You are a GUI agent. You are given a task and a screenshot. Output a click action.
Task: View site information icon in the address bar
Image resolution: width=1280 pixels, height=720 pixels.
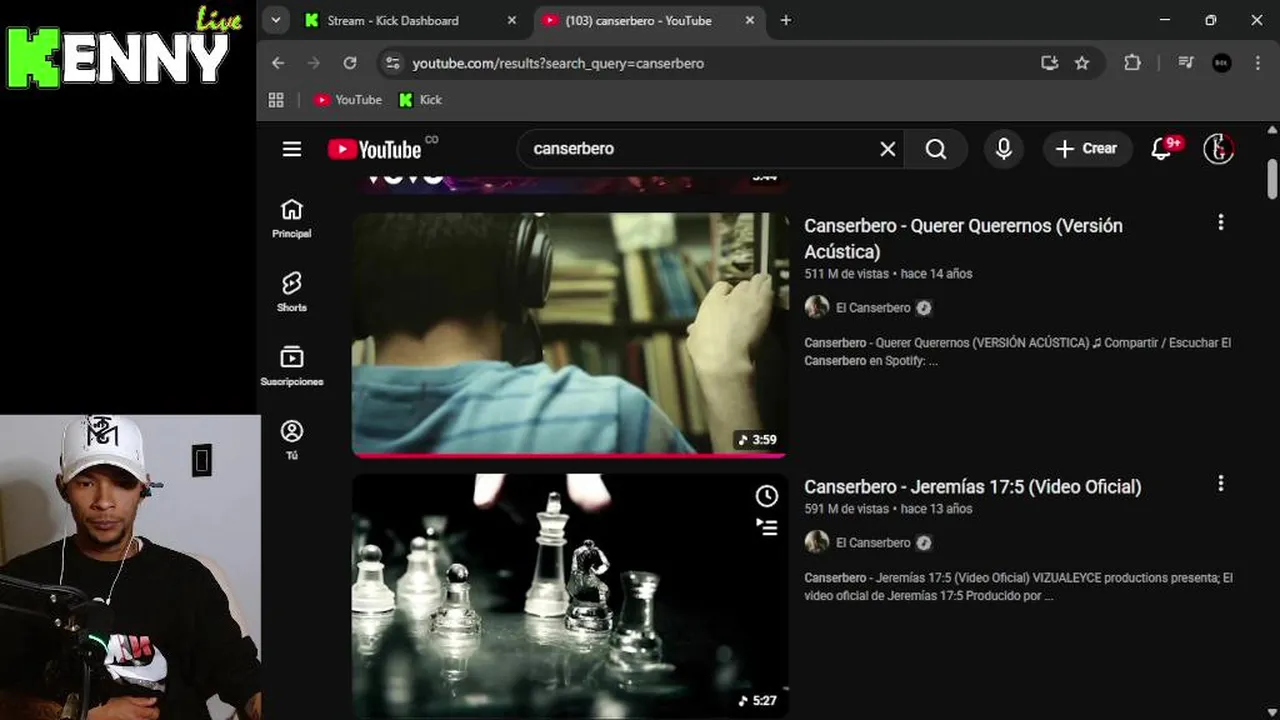click(x=393, y=63)
